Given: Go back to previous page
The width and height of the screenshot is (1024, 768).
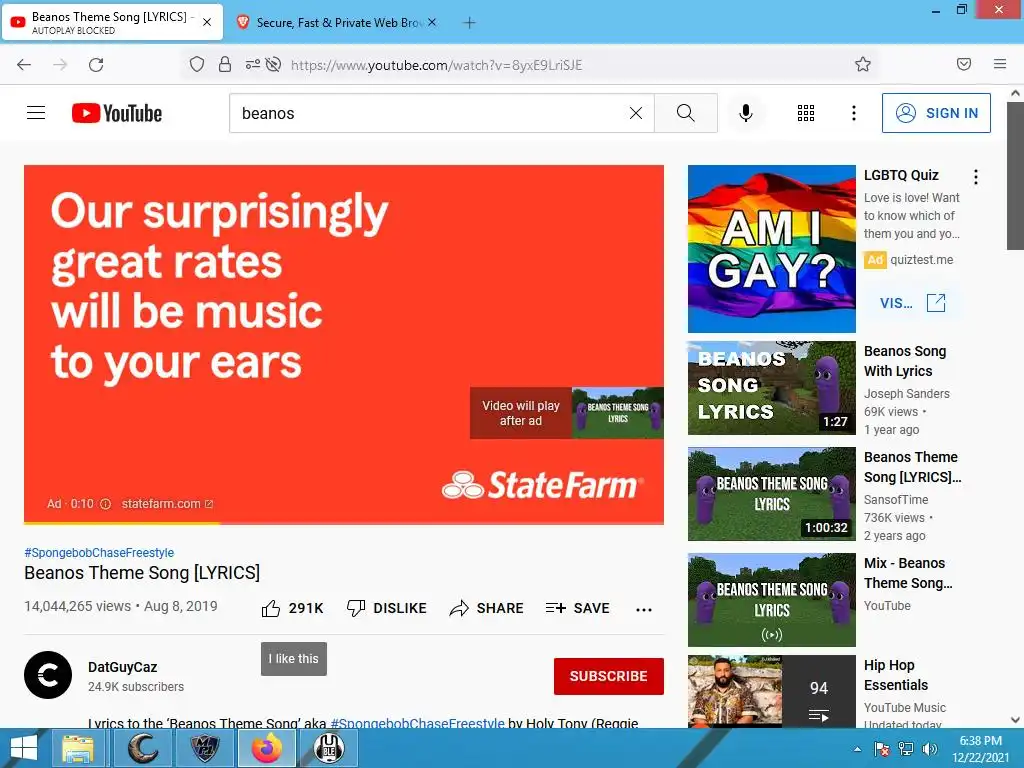Looking at the screenshot, I should point(24,64).
